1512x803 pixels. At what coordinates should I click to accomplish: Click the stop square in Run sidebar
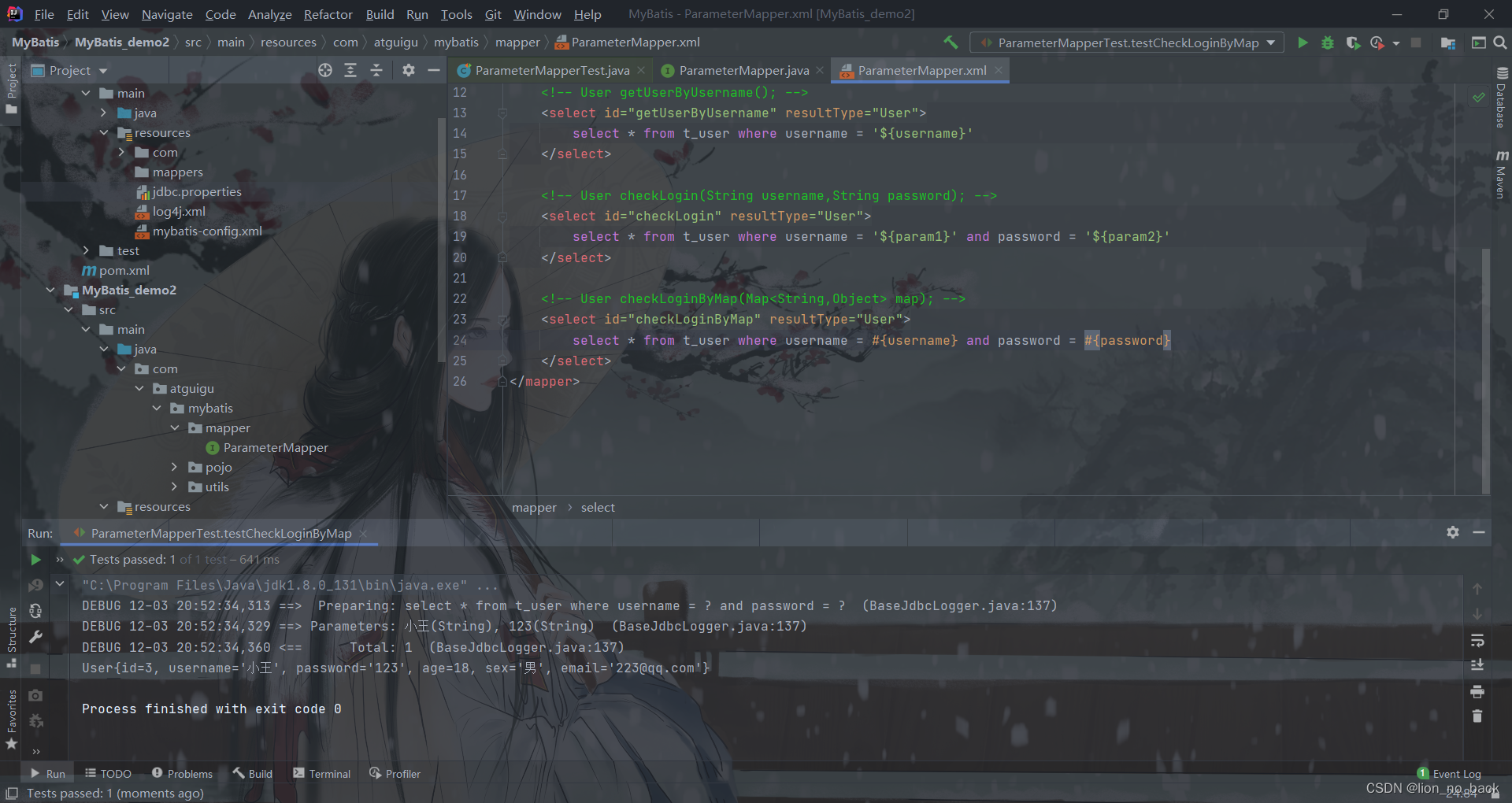[x=35, y=668]
